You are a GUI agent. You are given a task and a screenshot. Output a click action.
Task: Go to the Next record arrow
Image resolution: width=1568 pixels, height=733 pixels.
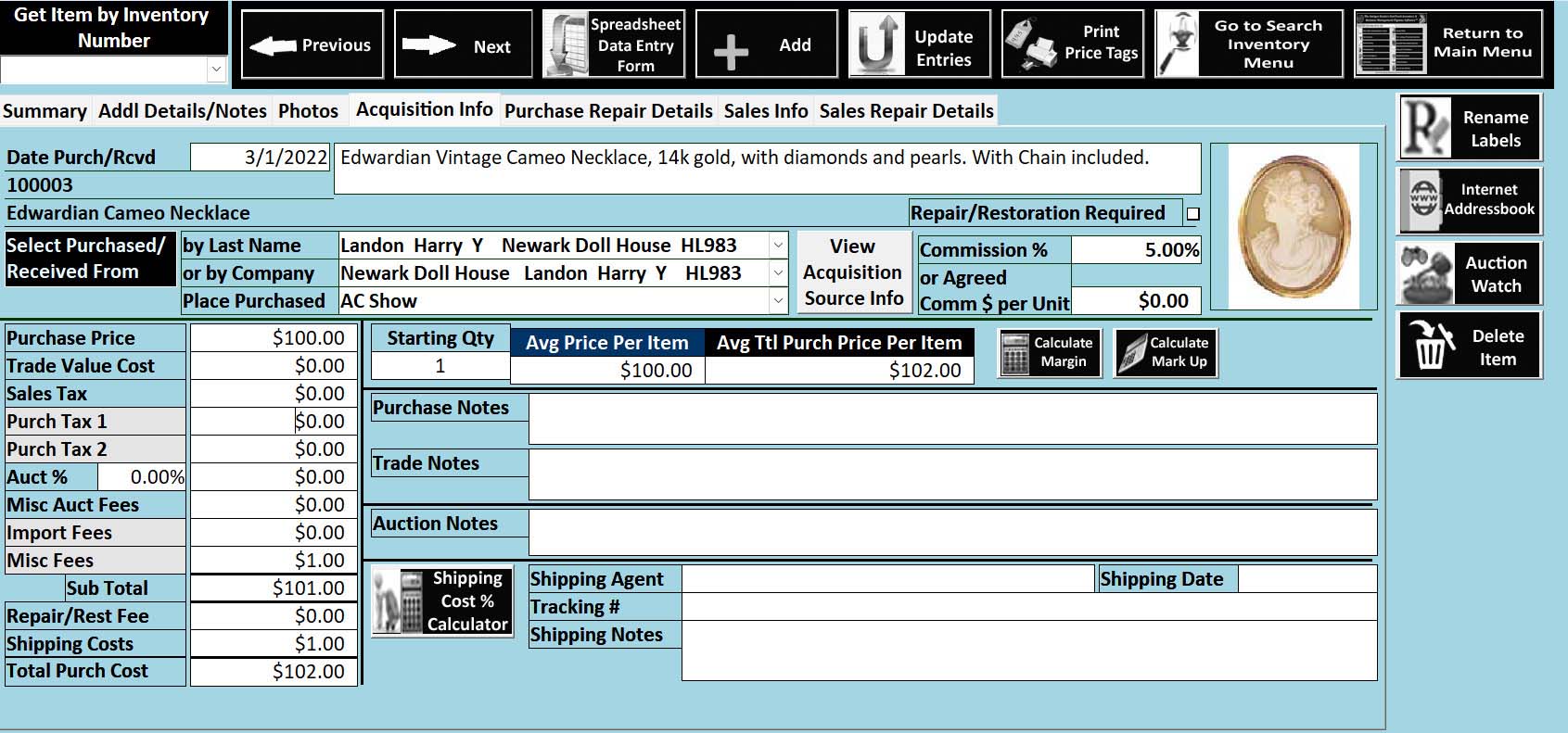tap(428, 45)
